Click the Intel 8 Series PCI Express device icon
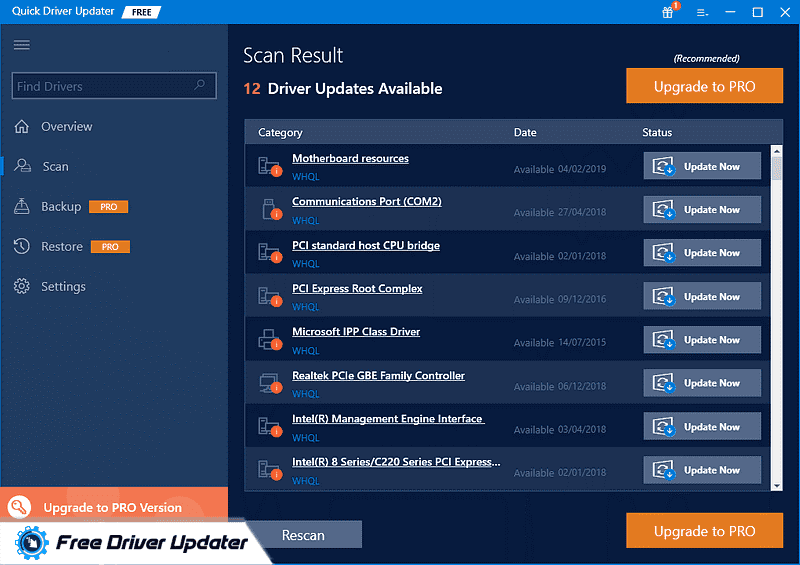The image size is (800, 565). [x=269, y=470]
